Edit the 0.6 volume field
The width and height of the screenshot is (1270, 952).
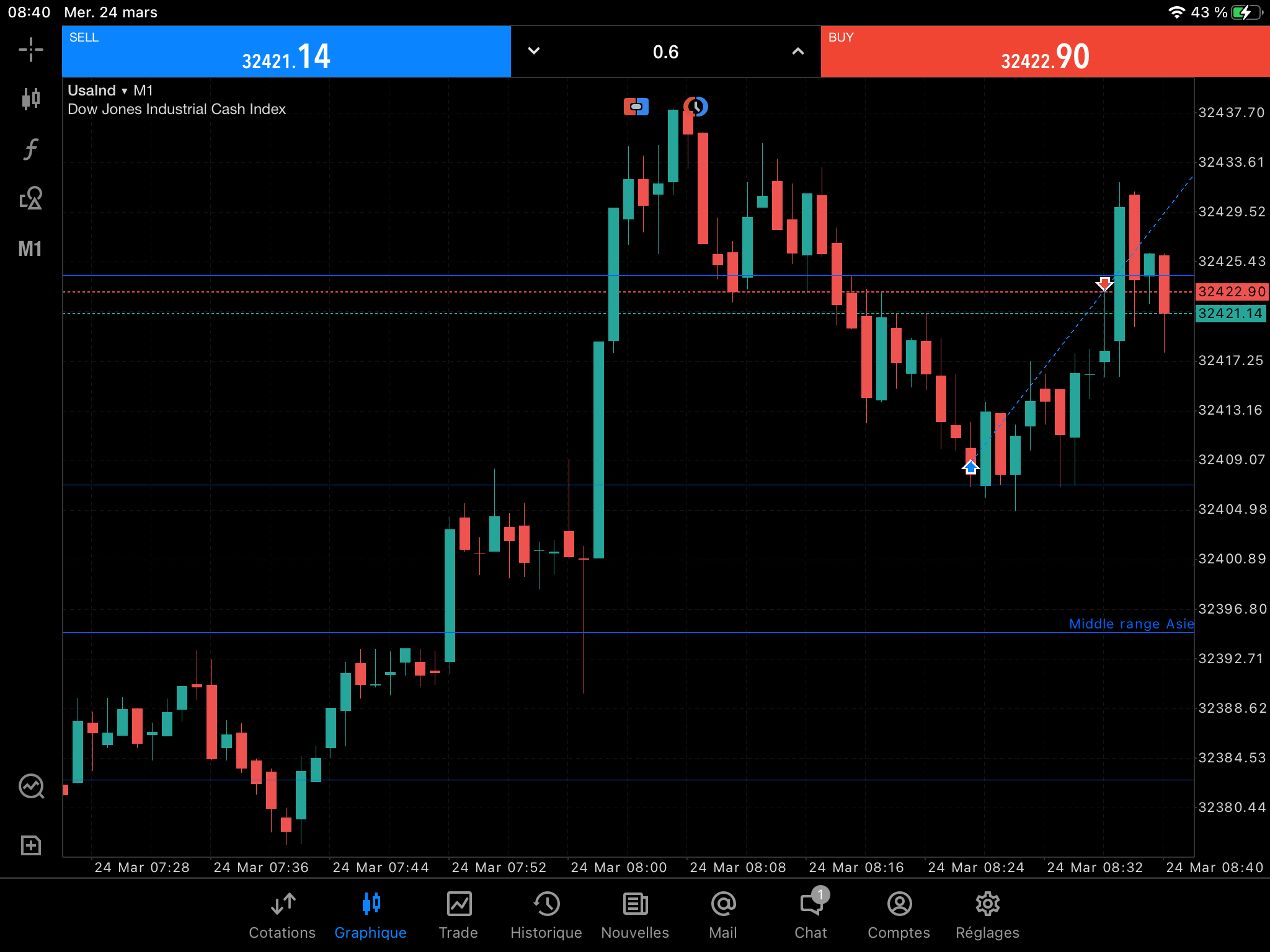pyautogui.click(x=665, y=52)
